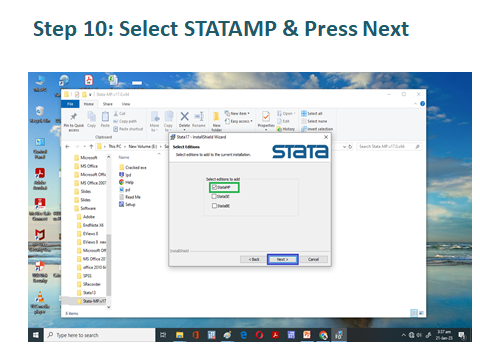Open VLC media player desktop icon
The width and height of the screenshot is (480, 360).
pos(40,302)
